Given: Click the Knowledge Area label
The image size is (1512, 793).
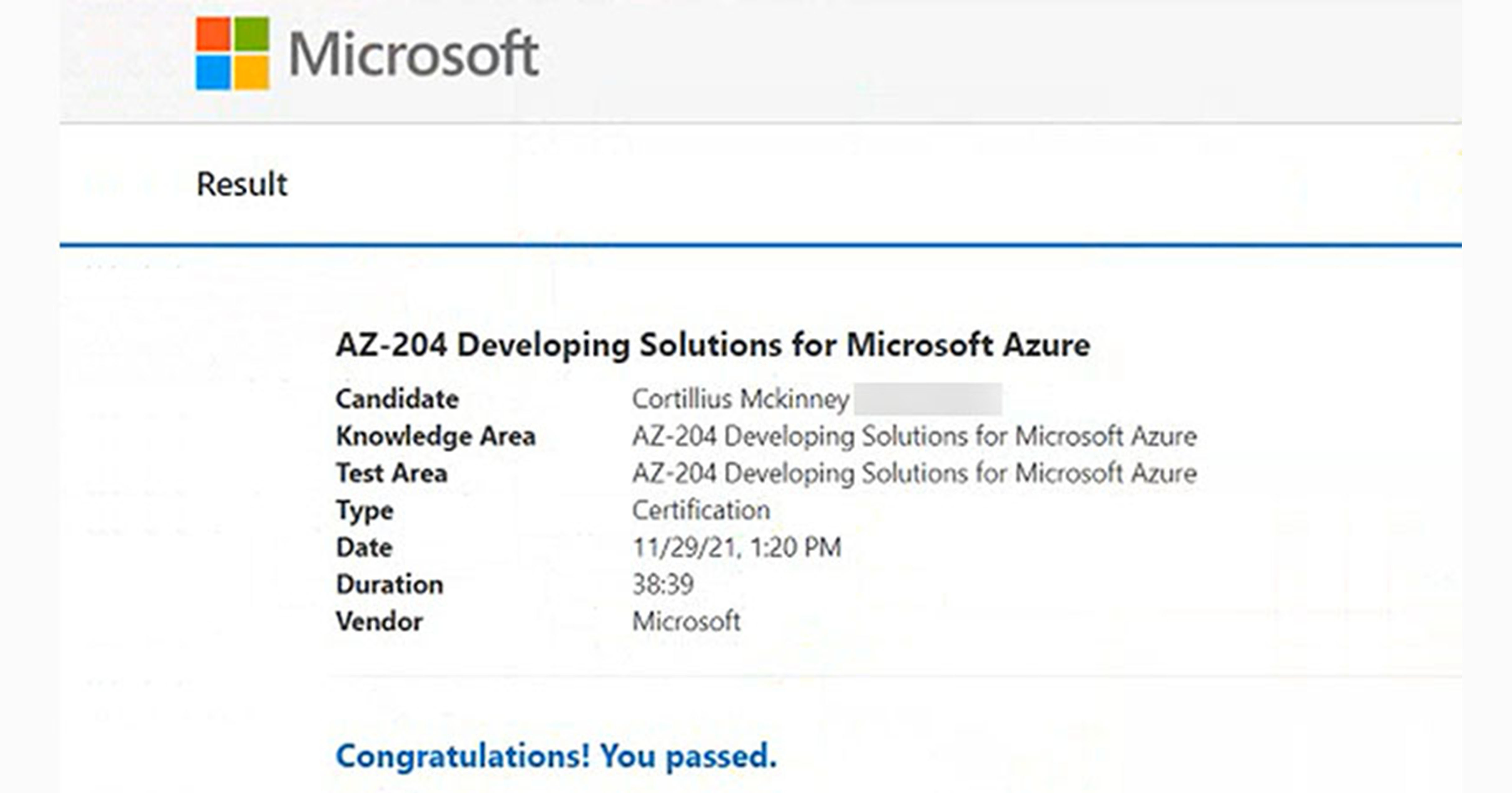Looking at the screenshot, I should click(436, 436).
